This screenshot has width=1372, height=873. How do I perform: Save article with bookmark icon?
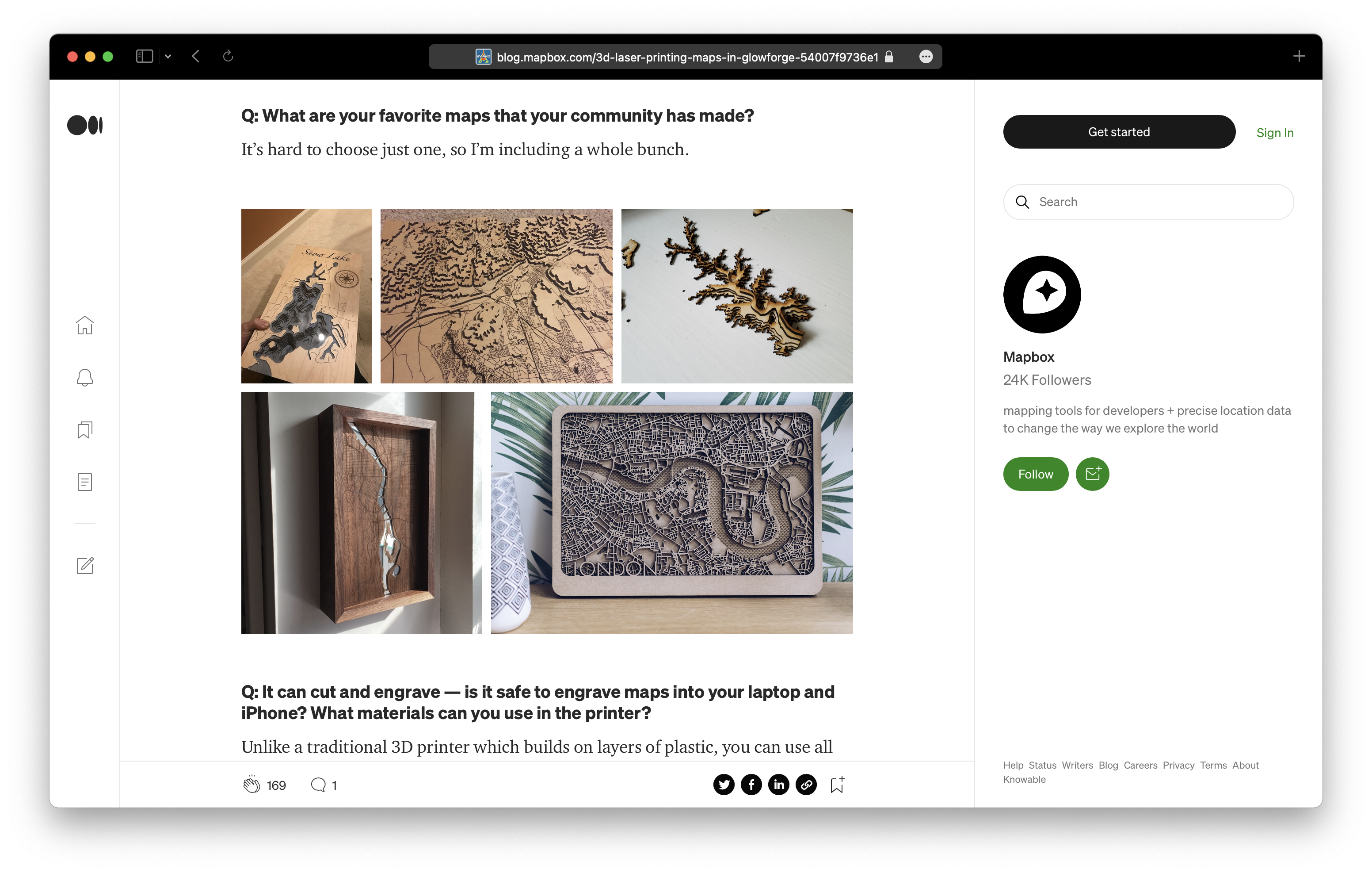click(x=837, y=785)
